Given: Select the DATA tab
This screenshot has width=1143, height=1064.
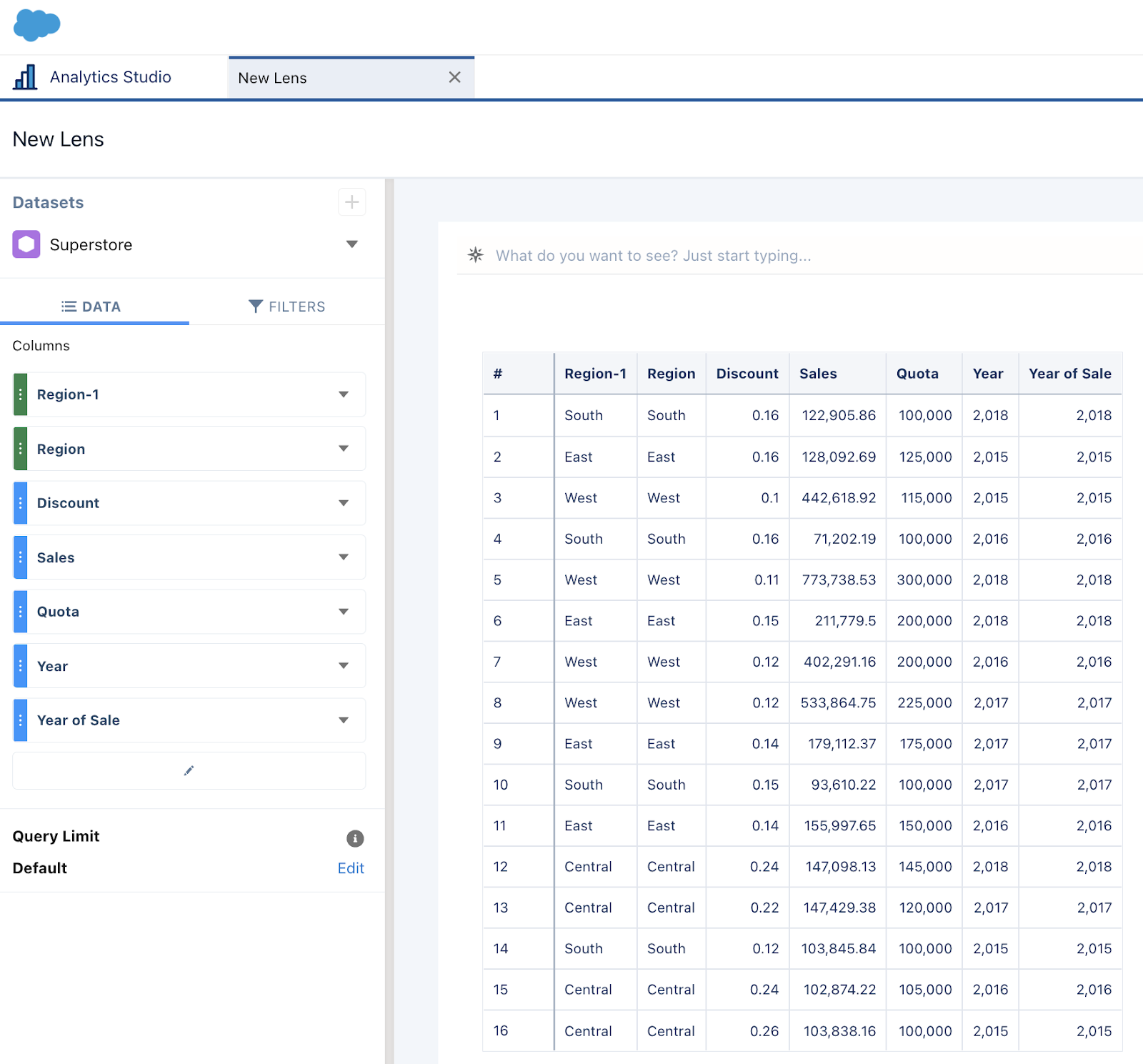Looking at the screenshot, I should coord(91,307).
